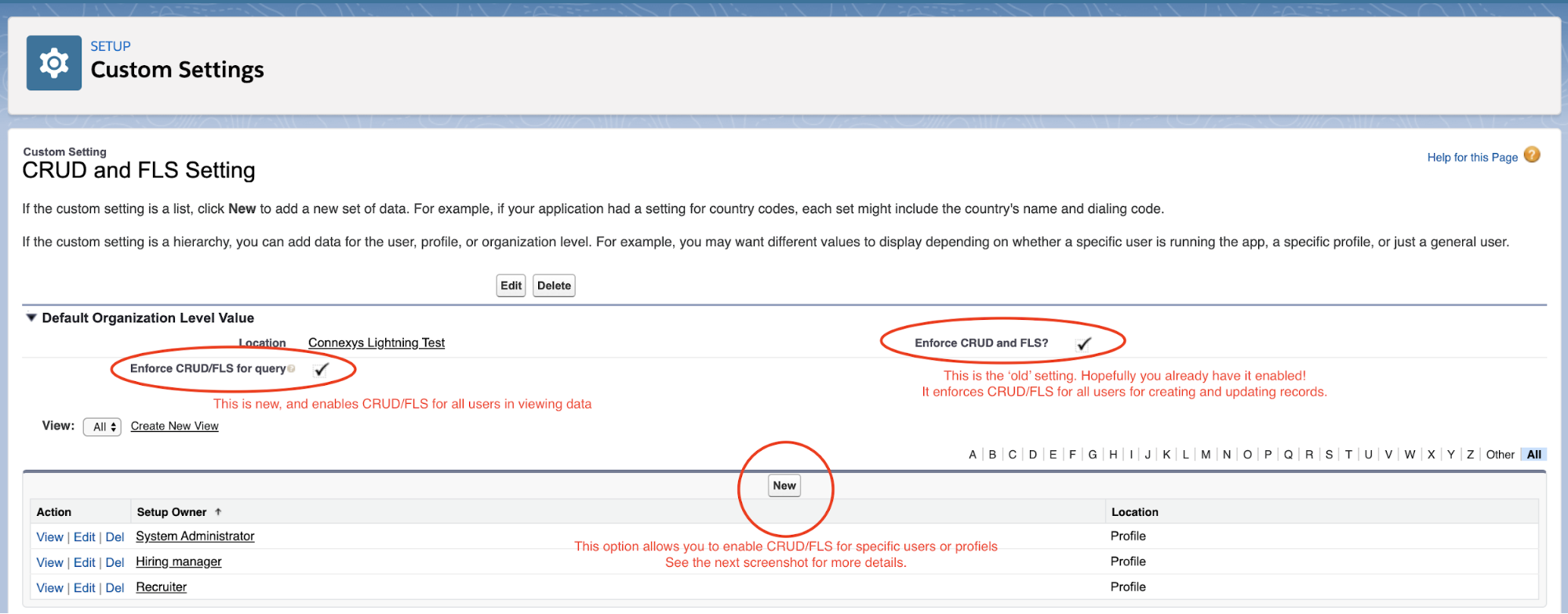Click Edit for Hiring manager row
The width and height of the screenshot is (1568, 614).
point(84,562)
